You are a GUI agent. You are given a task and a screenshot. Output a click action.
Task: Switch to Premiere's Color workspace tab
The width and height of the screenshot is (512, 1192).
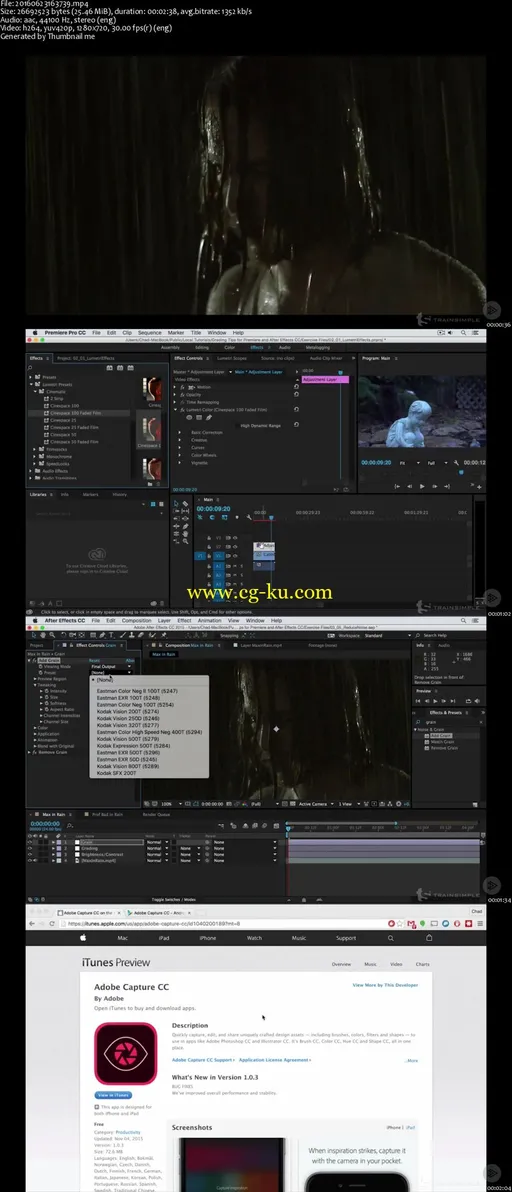229,347
